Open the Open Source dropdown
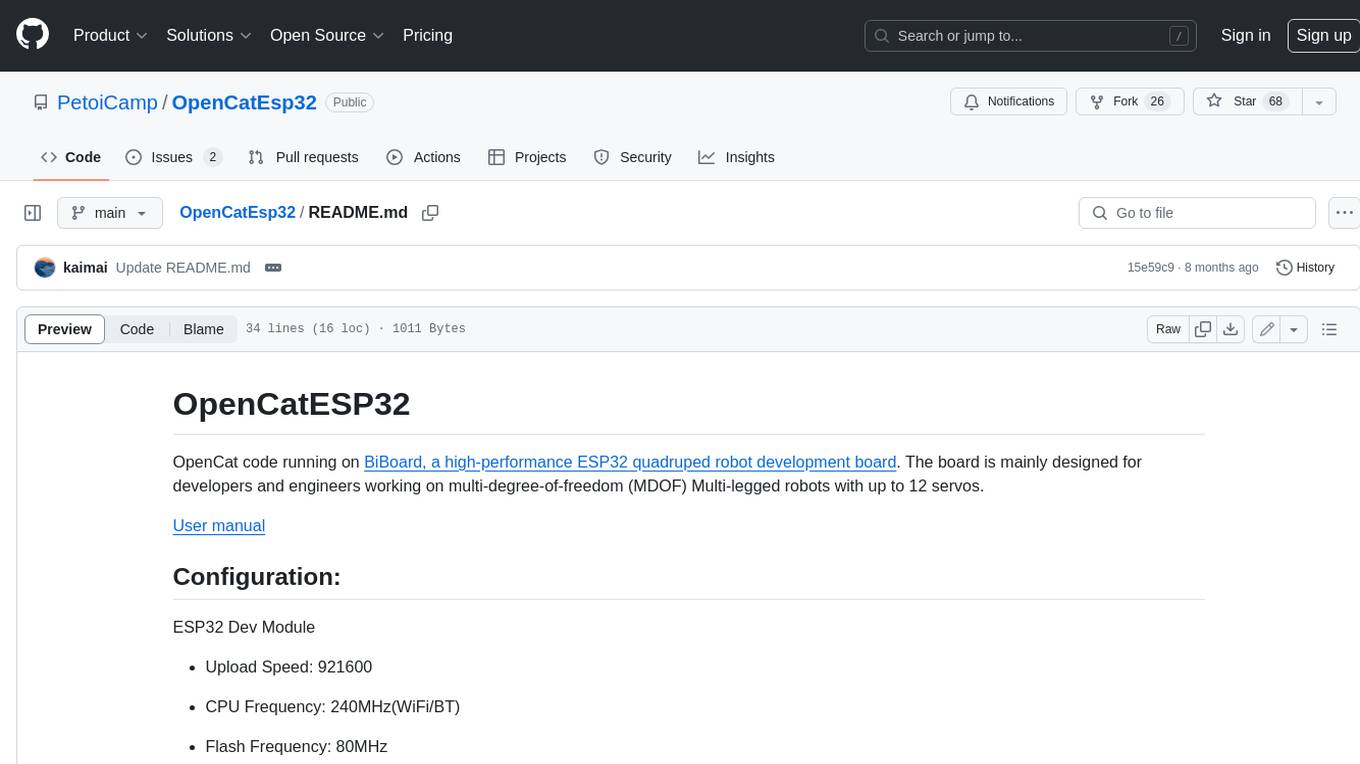 click(327, 35)
